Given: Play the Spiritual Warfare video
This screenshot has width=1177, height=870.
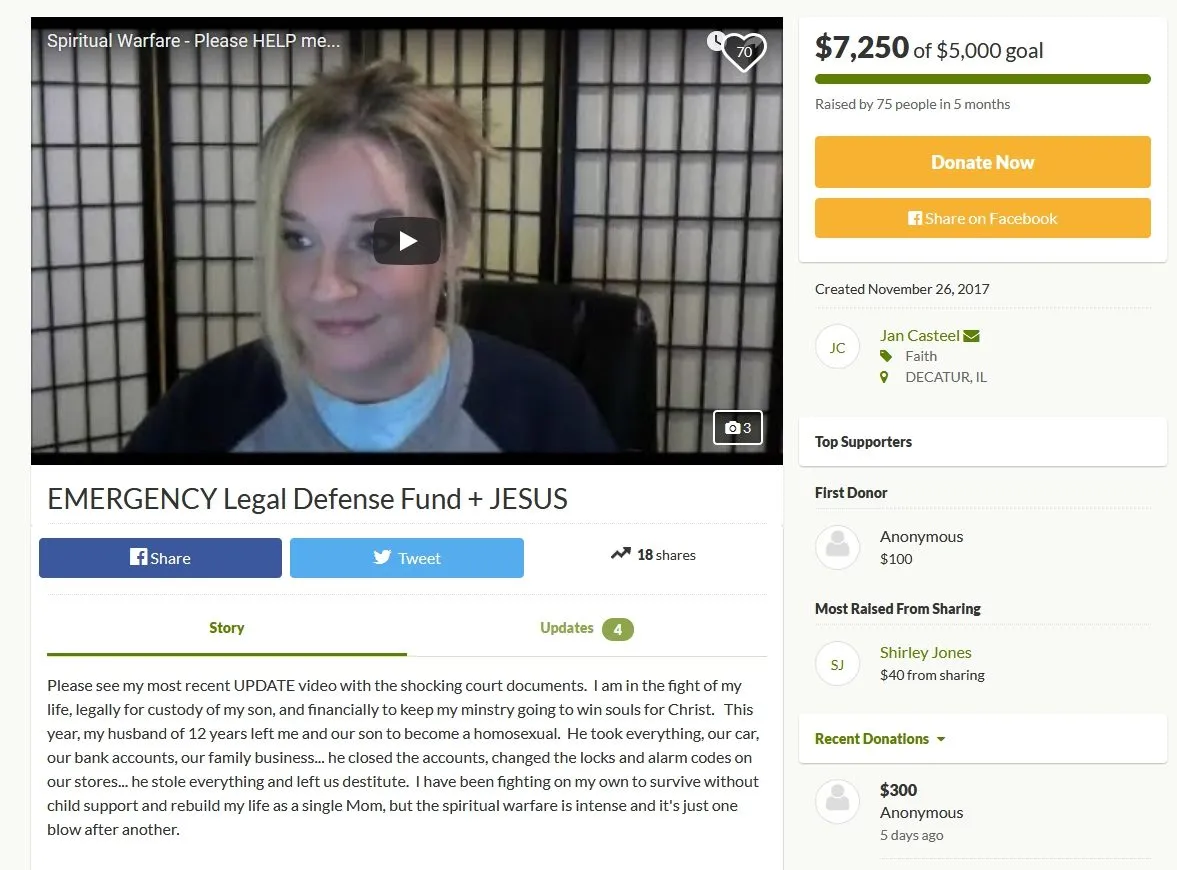Looking at the screenshot, I should tap(407, 241).
